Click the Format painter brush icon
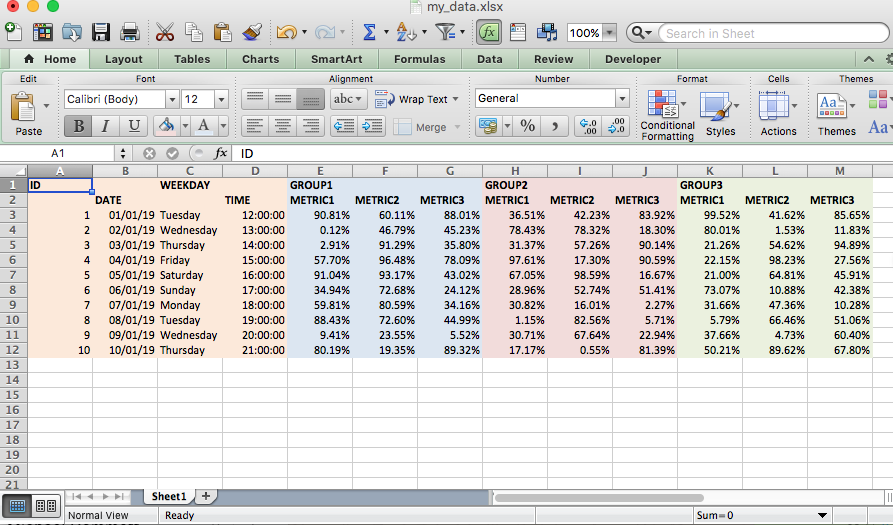 click(252, 32)
